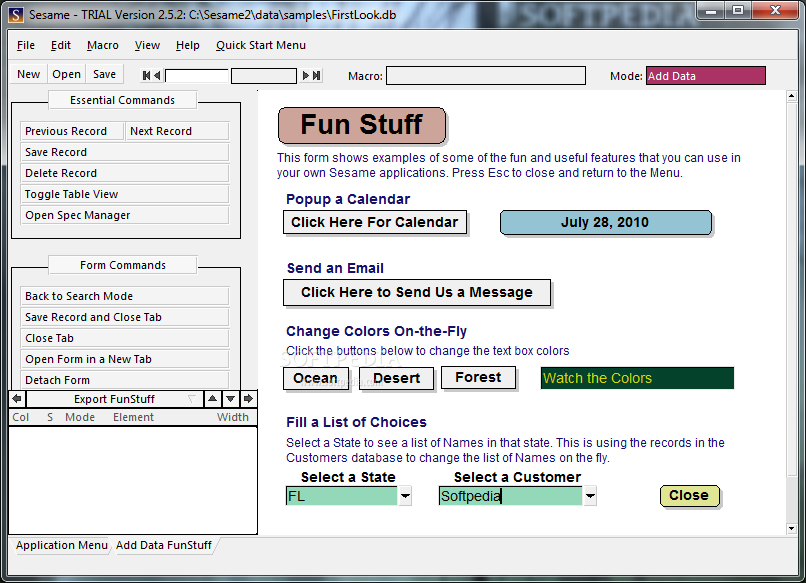The width and height of the screenshot is (806, 583).
Task: Click Here For Calendar button
Action: [375, 222]
